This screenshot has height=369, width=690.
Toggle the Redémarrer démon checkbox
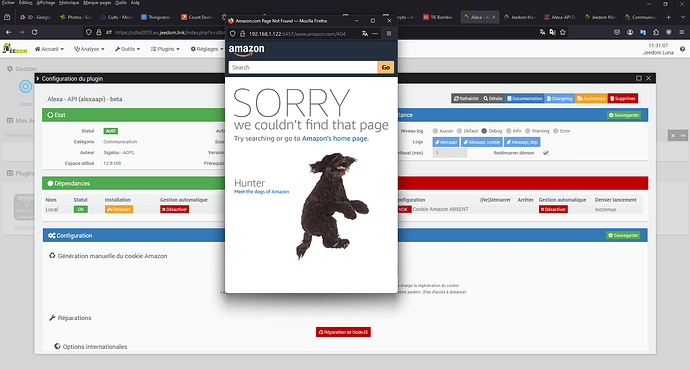(546, 153)
